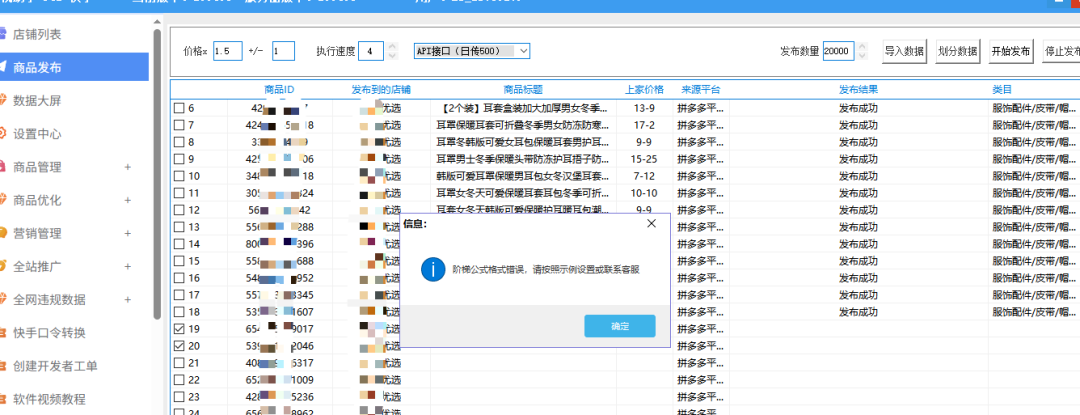Click the 软件视频教程 sidebar icon
Viewport: 1080px width, 415px height.
[x=2, y=398]
